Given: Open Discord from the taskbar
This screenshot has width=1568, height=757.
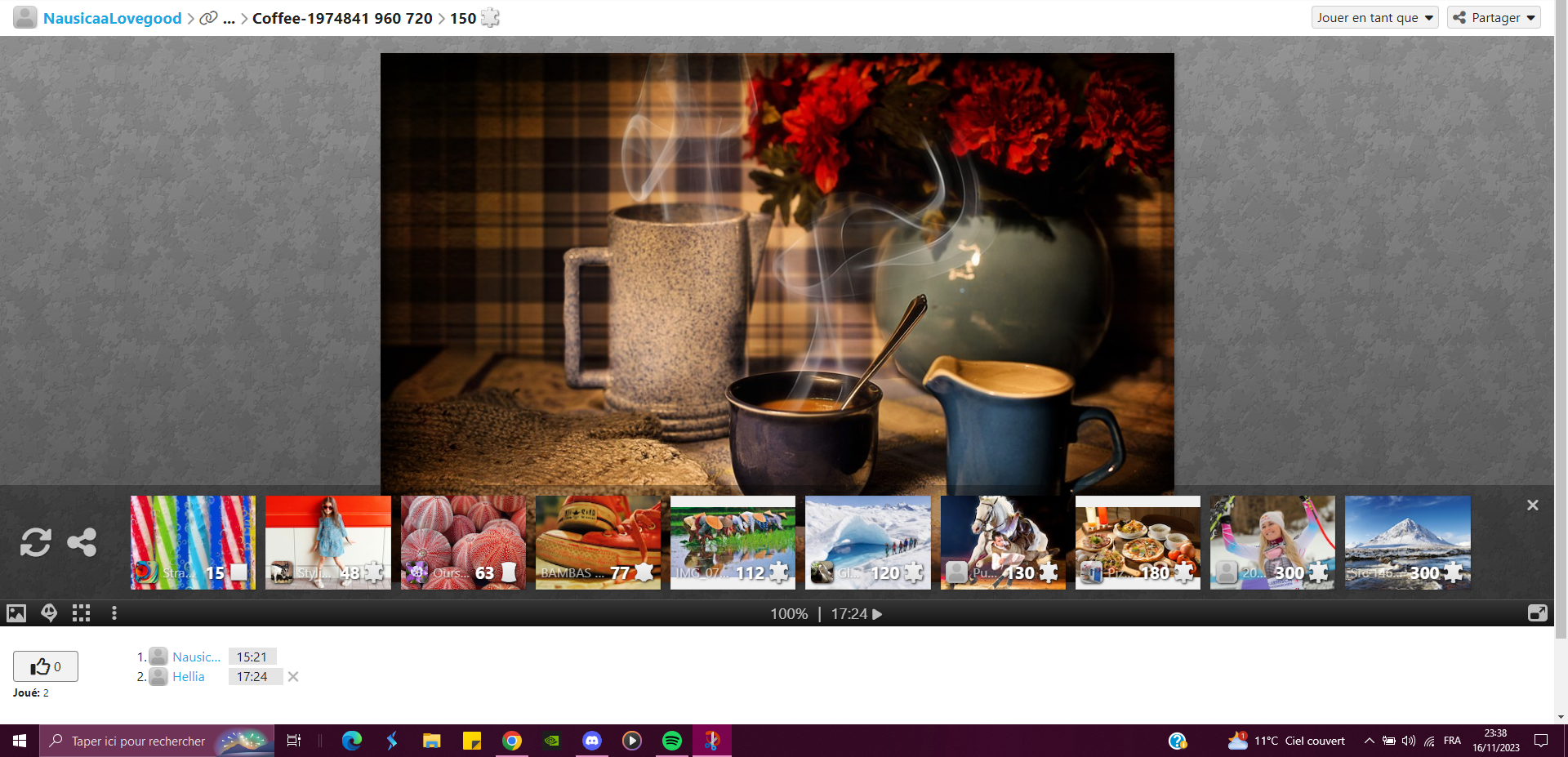Looking at the screenshot, I should 592,741.
